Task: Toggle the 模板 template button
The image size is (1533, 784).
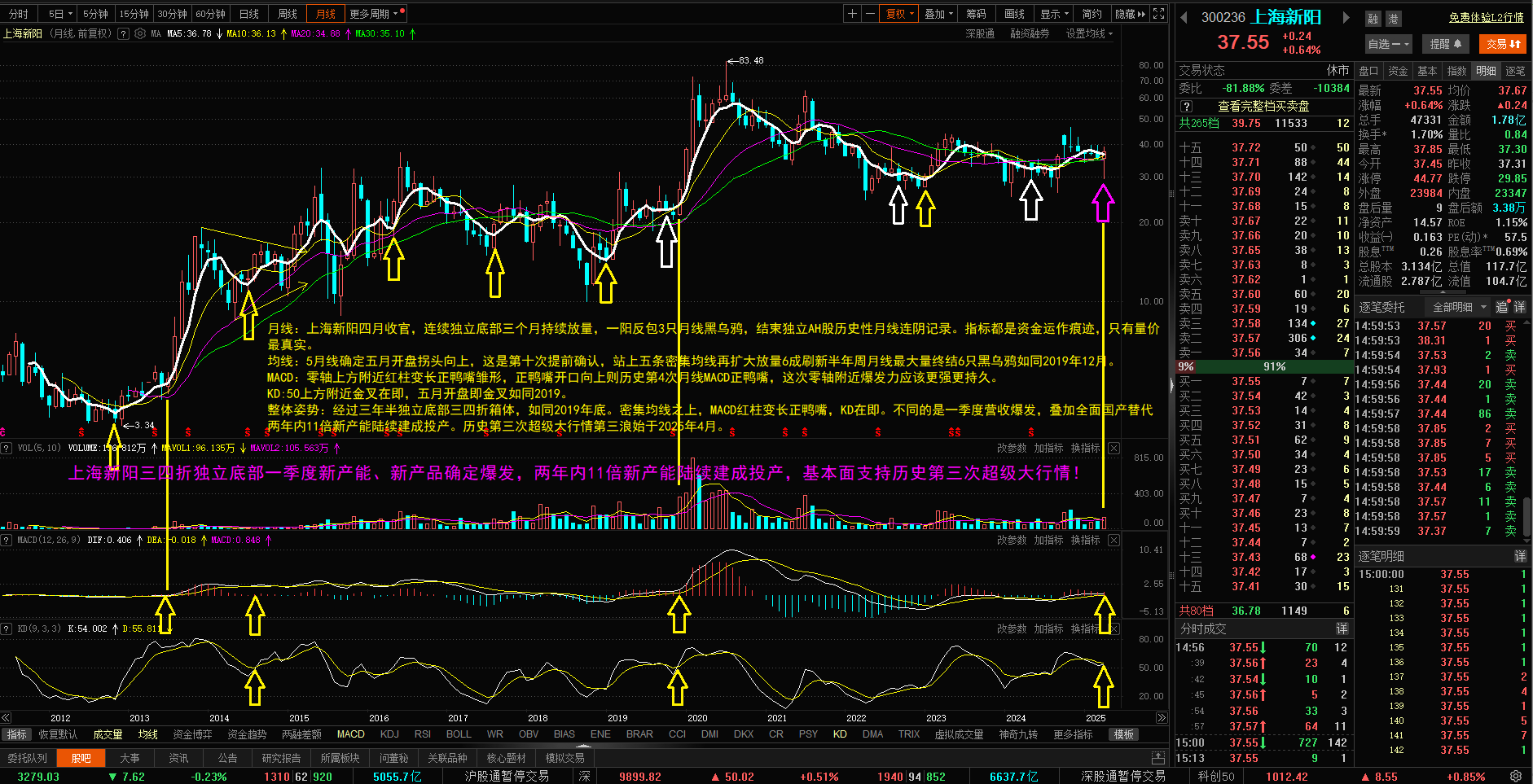Action: click(1124, 734)
